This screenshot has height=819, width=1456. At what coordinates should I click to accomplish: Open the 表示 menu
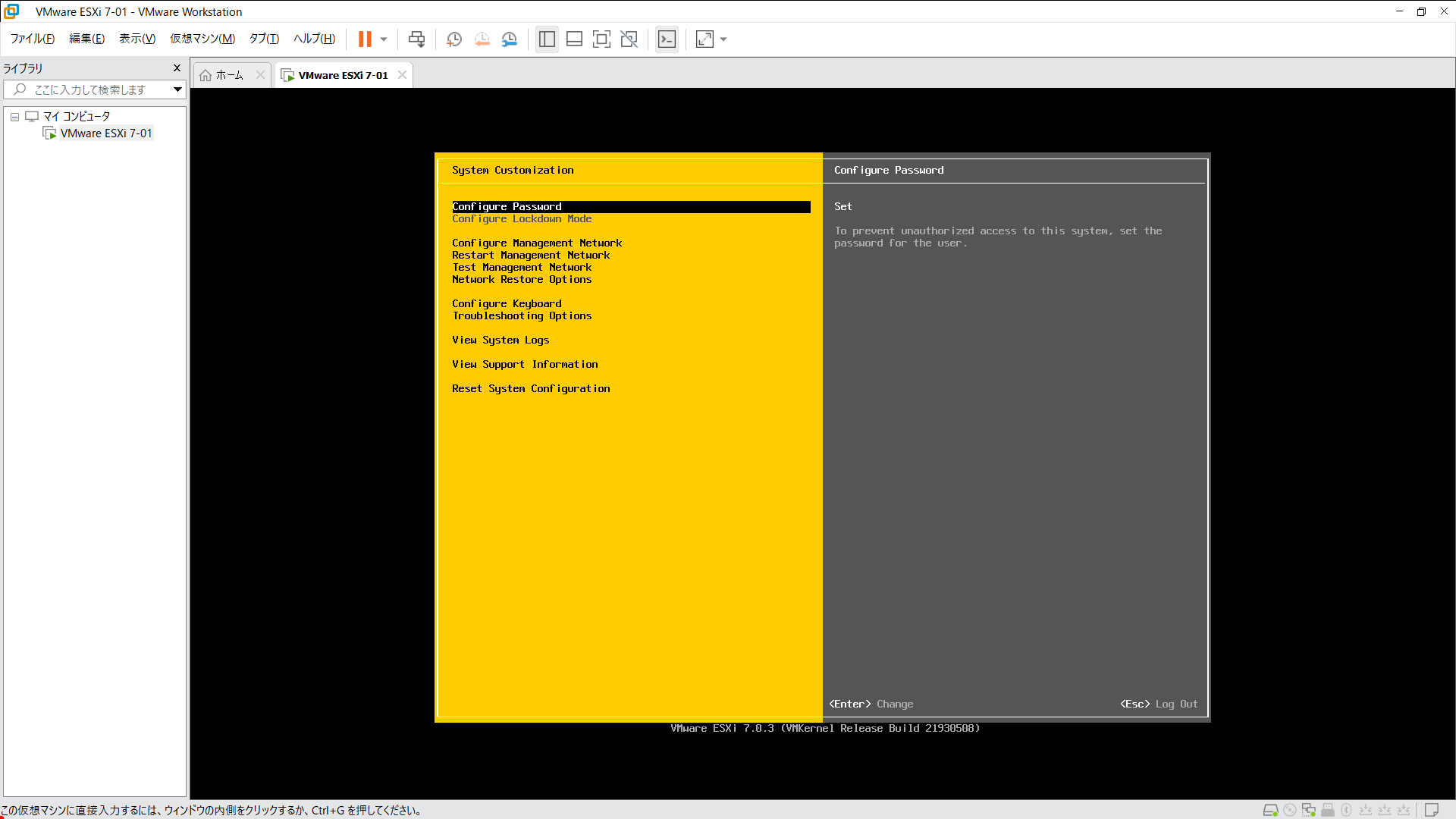tap(137, 39)
